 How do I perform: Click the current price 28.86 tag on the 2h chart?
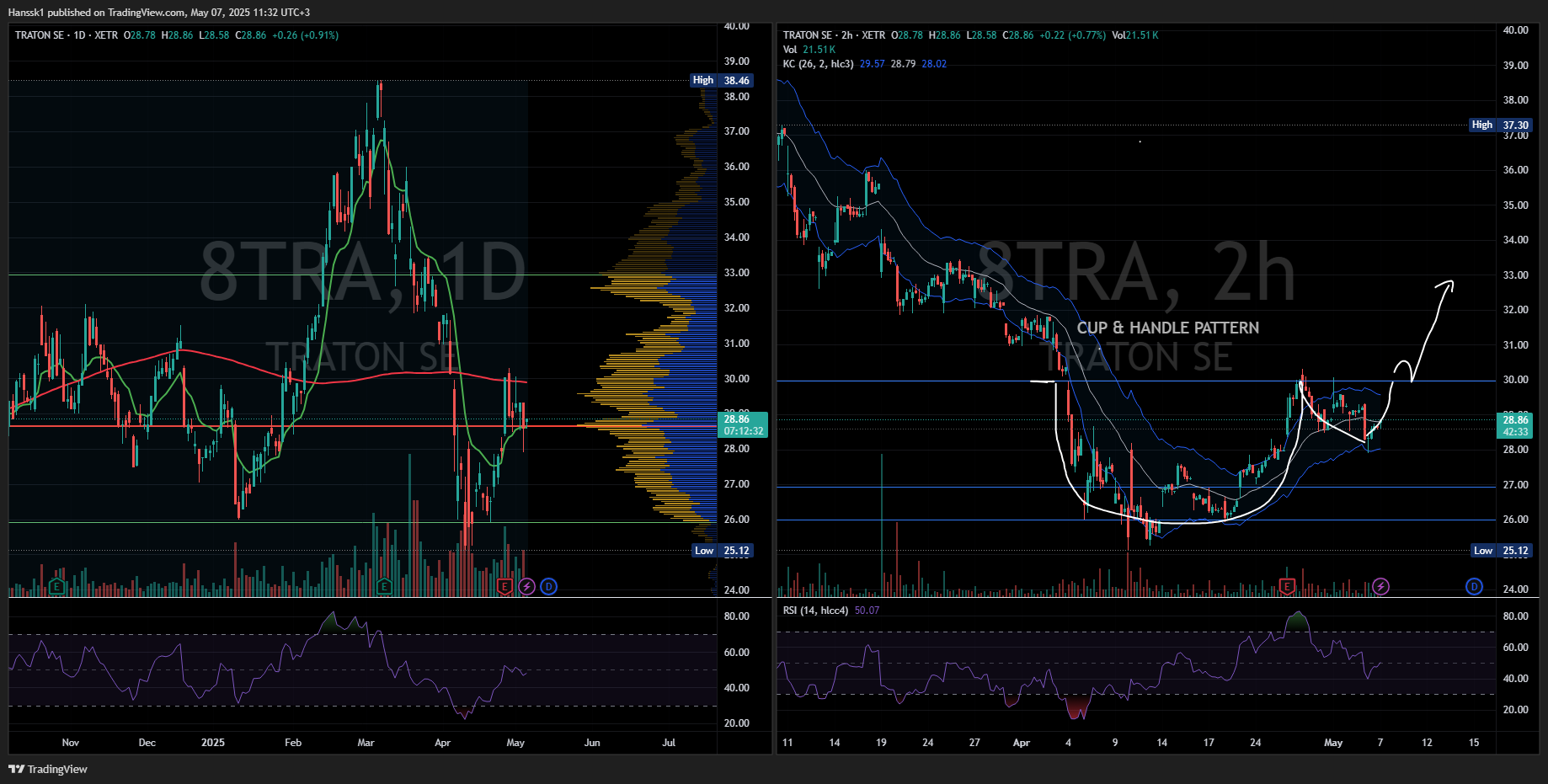pyautogui.click(x=1514, y=425)
